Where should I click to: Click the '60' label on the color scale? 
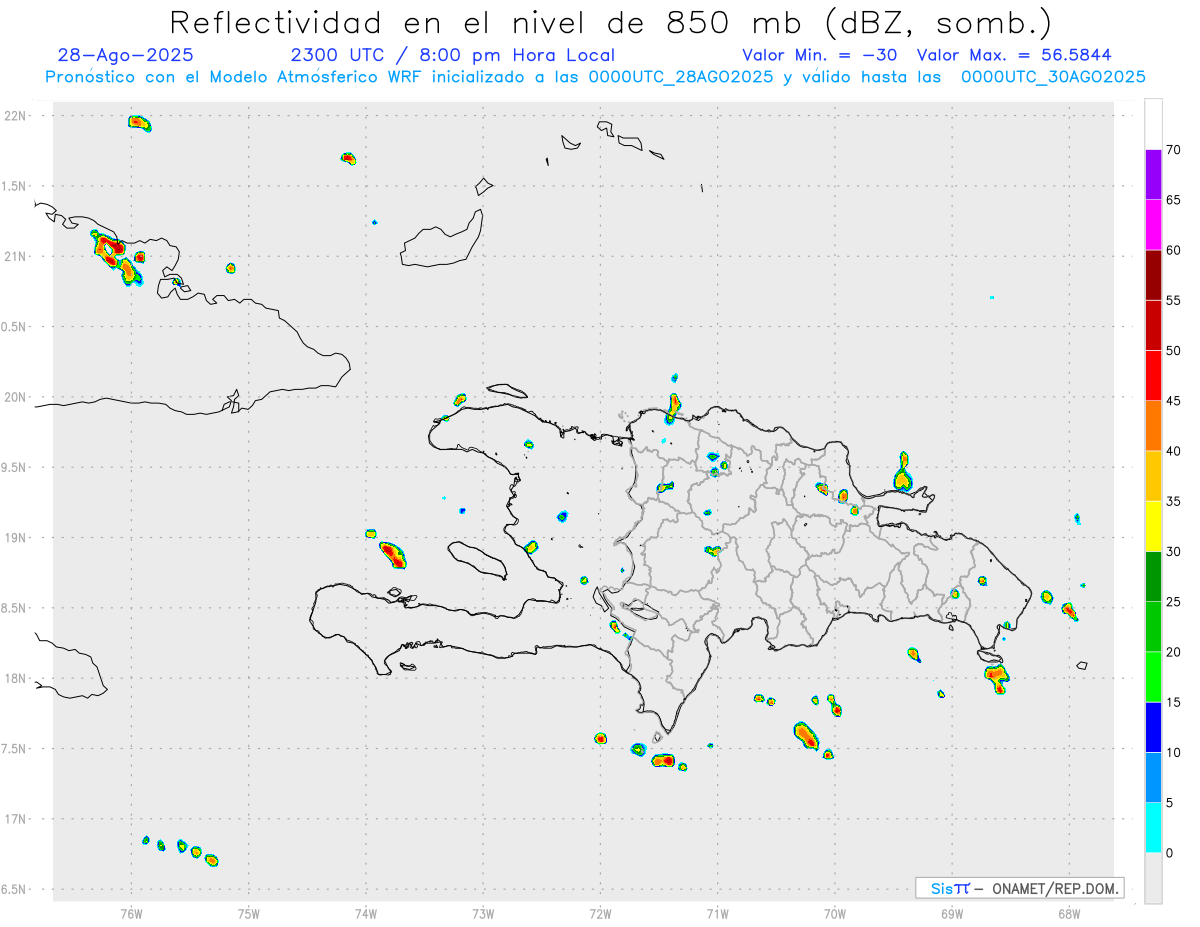coord(1173,250)
